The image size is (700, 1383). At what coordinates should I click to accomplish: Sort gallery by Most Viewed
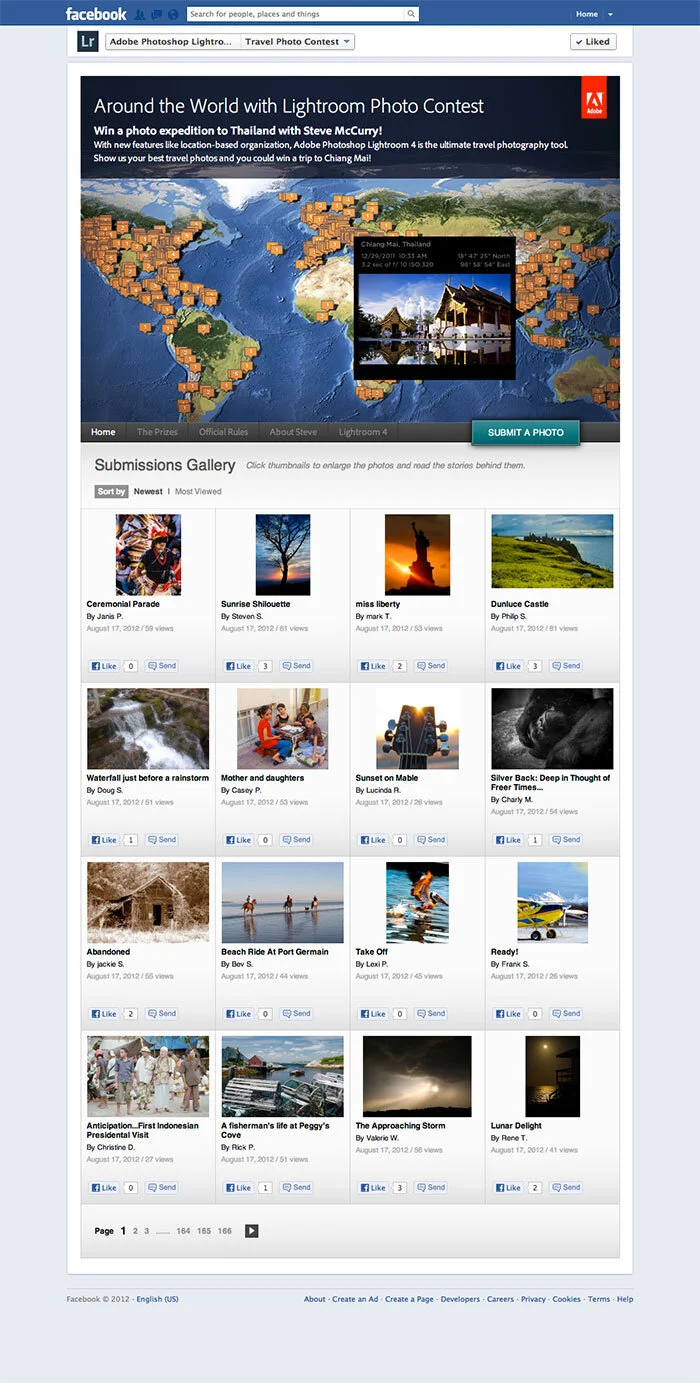[198, 491]
